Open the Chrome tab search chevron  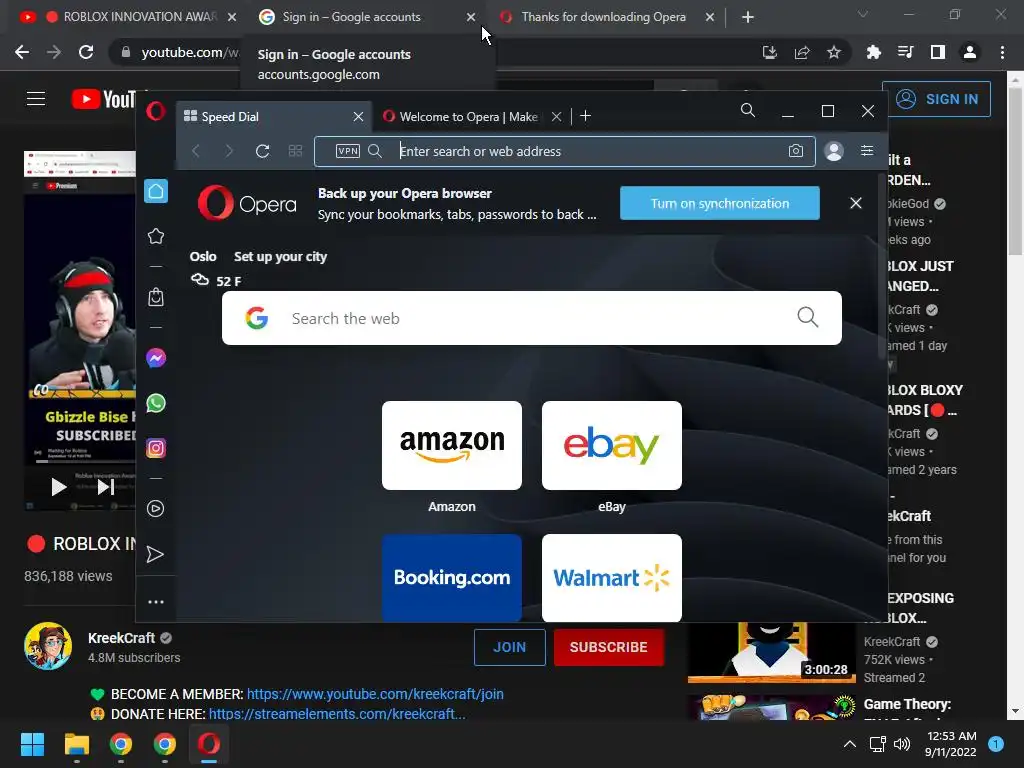pyautogui.click(x=863, y=14)
